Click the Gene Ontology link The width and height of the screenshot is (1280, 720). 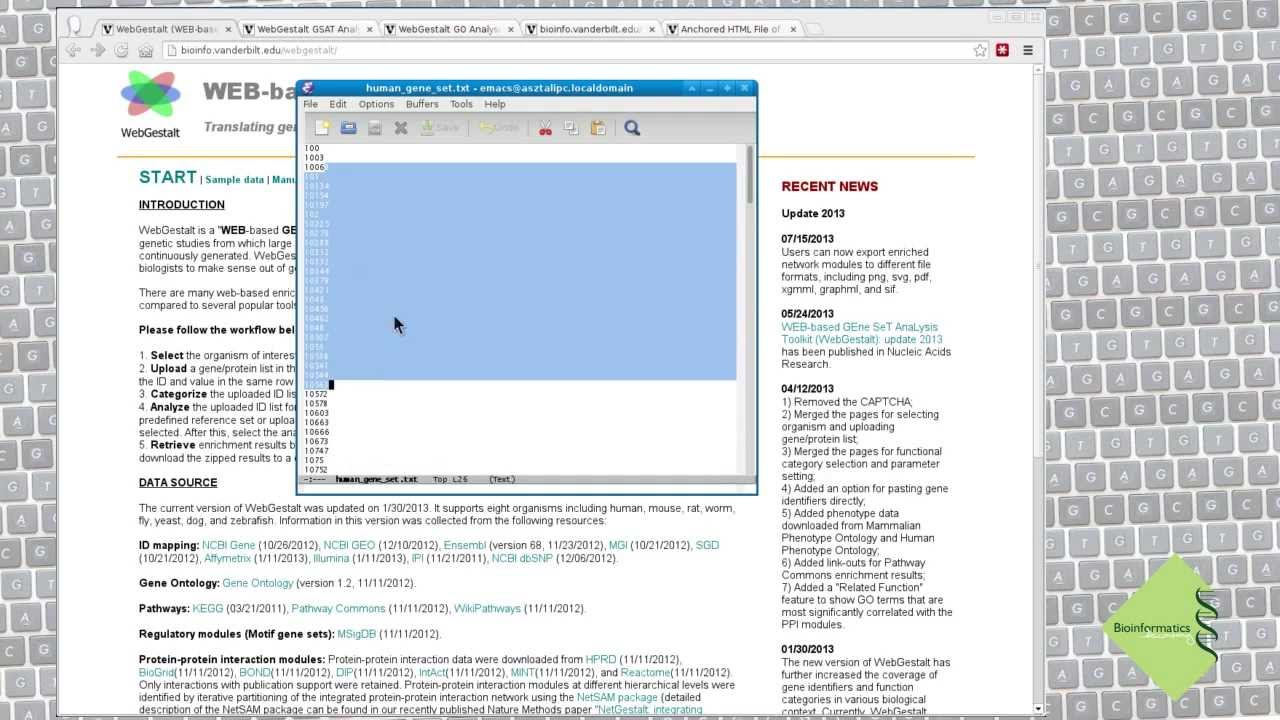[258, 583]
